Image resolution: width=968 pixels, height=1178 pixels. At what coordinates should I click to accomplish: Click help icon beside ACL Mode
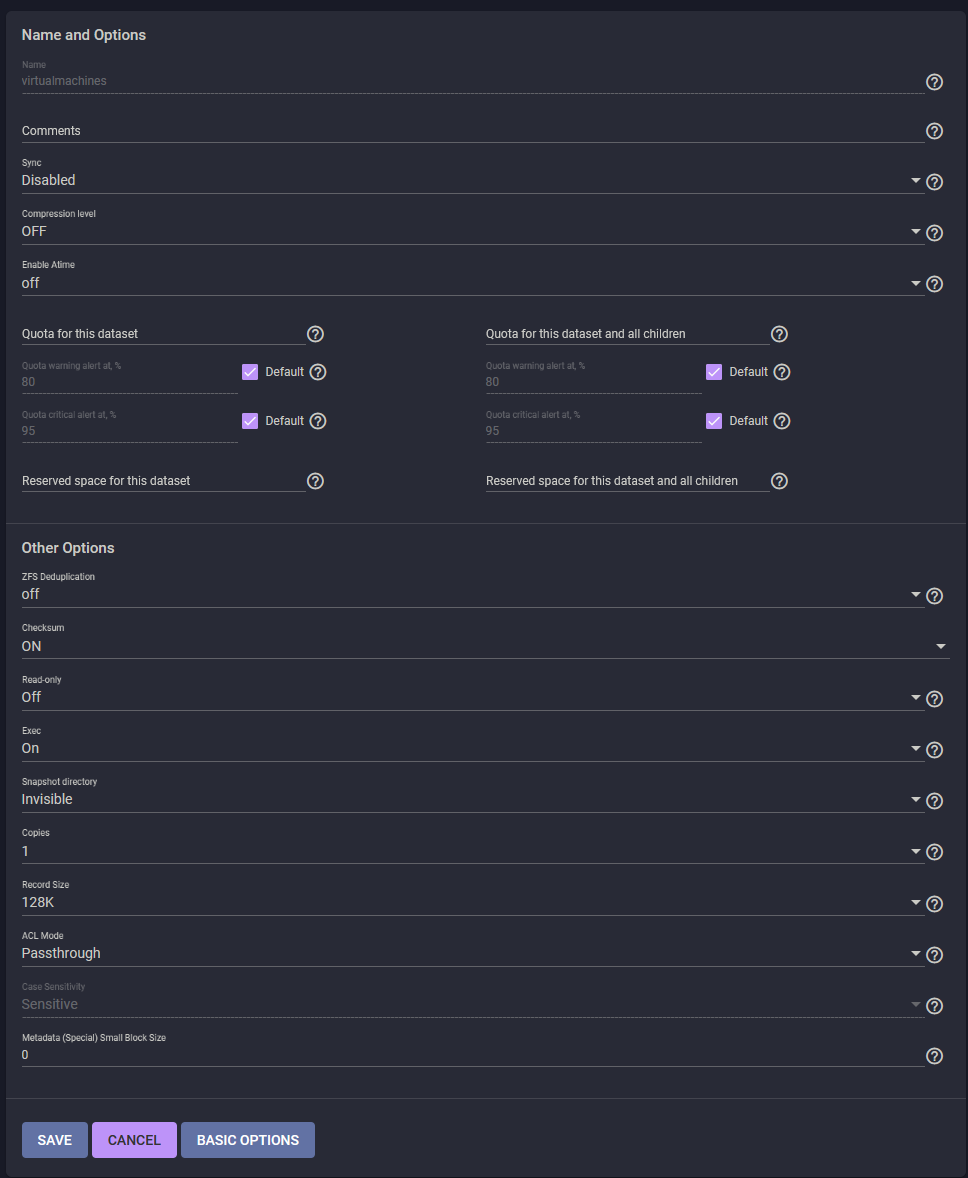(x=934, y=955)
